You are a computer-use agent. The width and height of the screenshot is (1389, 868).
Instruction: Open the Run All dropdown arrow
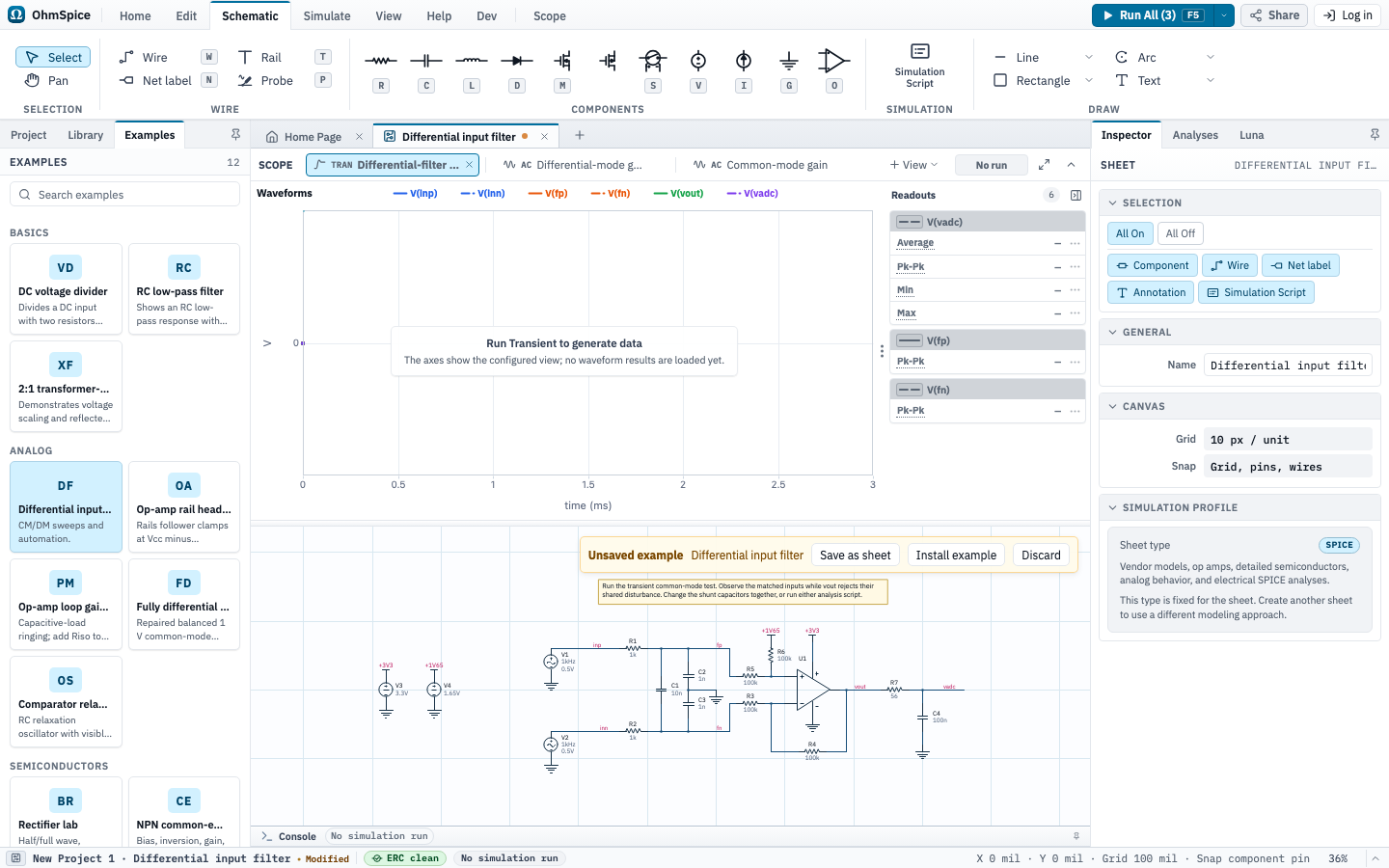pos(1224,15)
